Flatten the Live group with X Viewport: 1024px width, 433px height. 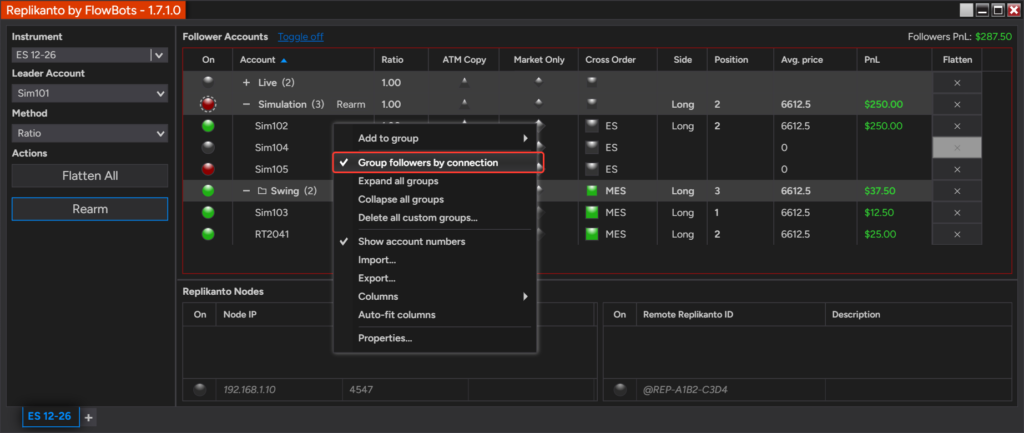[x=957, y=82]
